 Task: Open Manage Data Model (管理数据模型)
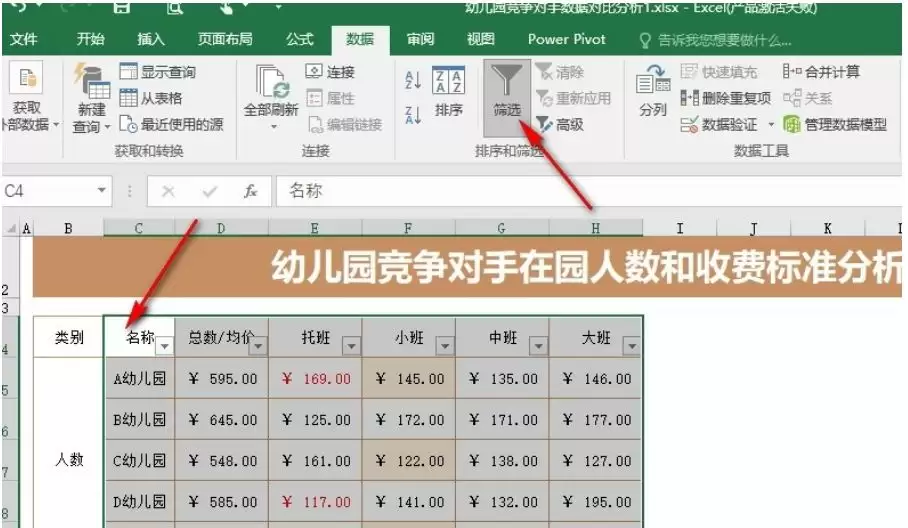tap(834, 124)
